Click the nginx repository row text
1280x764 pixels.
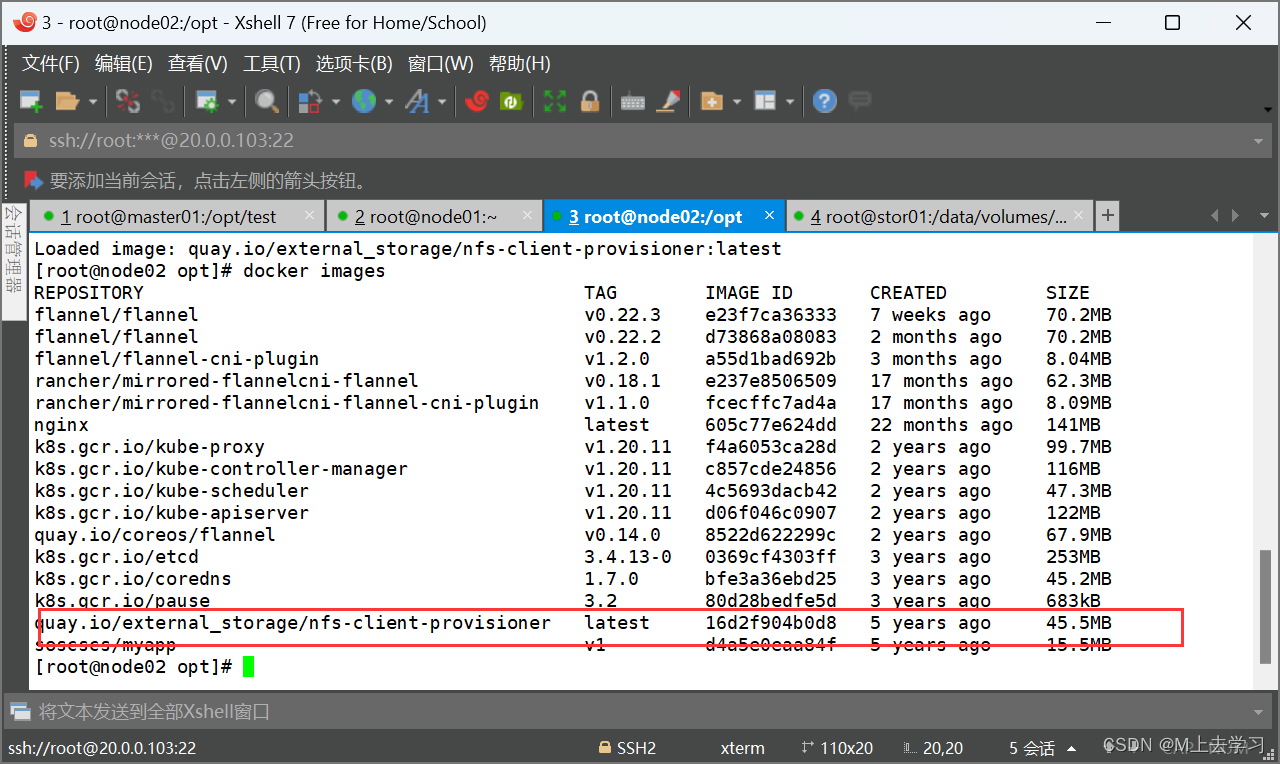pyautogui.click(x=62, y=425)
